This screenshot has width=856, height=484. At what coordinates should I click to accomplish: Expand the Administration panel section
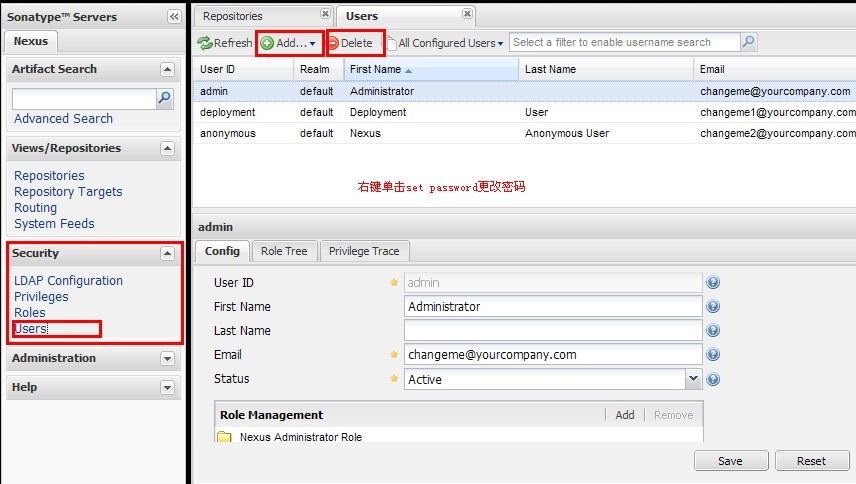167,358
